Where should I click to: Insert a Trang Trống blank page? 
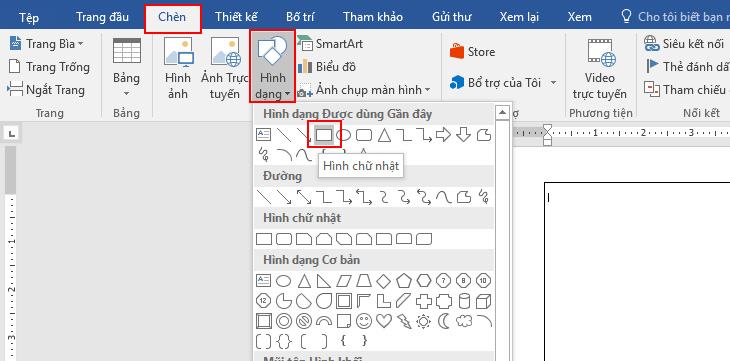pos(49,67)
